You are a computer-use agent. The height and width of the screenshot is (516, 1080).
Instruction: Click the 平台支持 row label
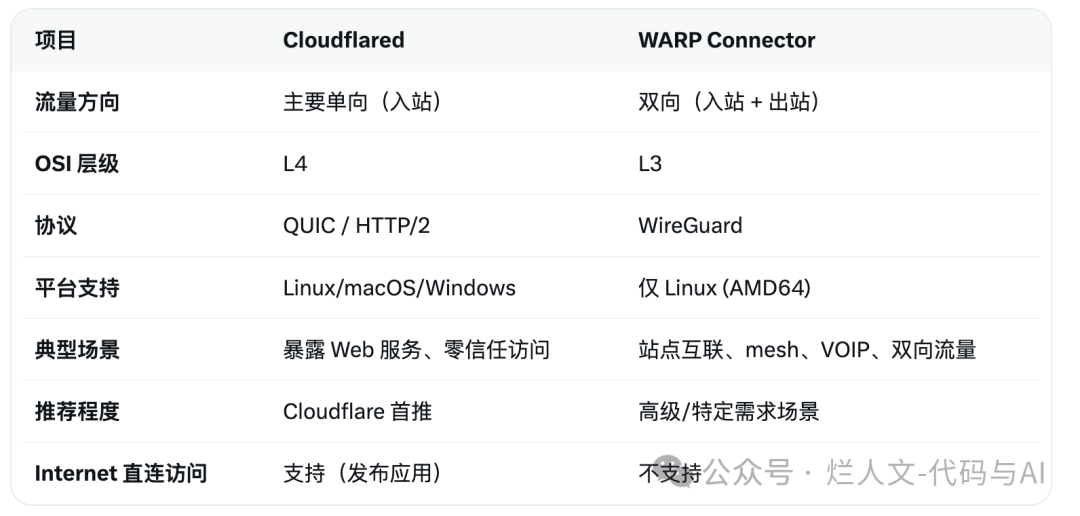tap(77, 288)
